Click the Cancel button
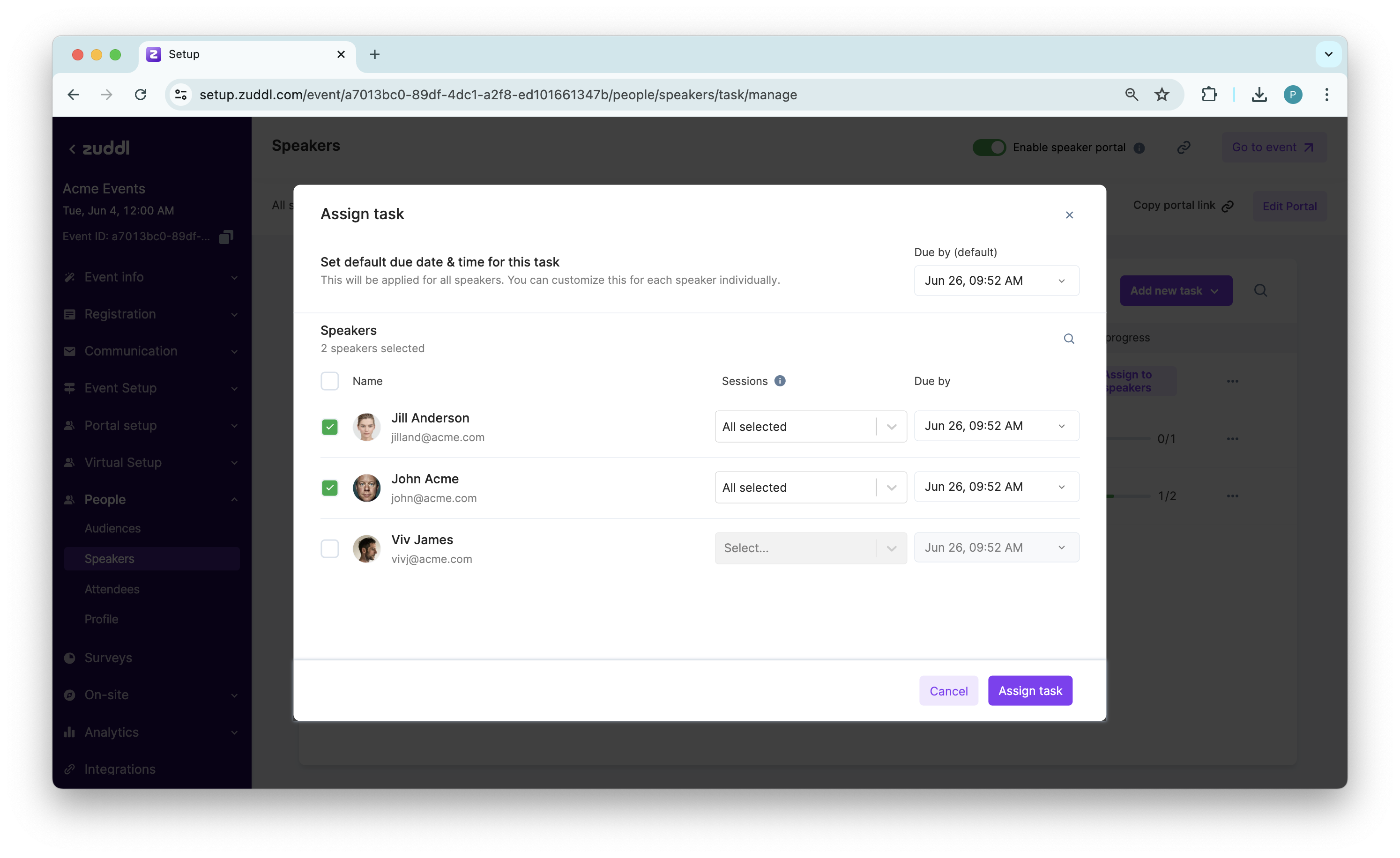Viewport: 1400px width, 858px height. 948,691
